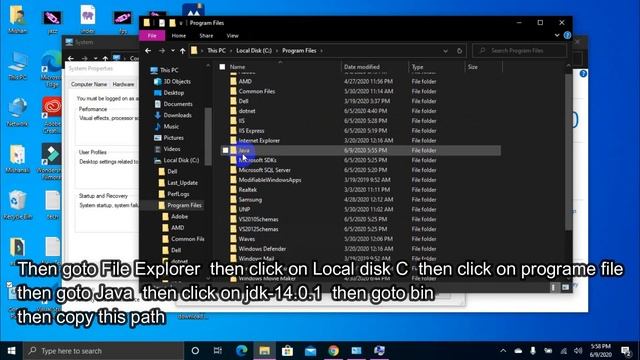Viewport: 640px width, 360px height.
Task: Open Microsoft Store from taskbar
Action: (x=287, y=351)
